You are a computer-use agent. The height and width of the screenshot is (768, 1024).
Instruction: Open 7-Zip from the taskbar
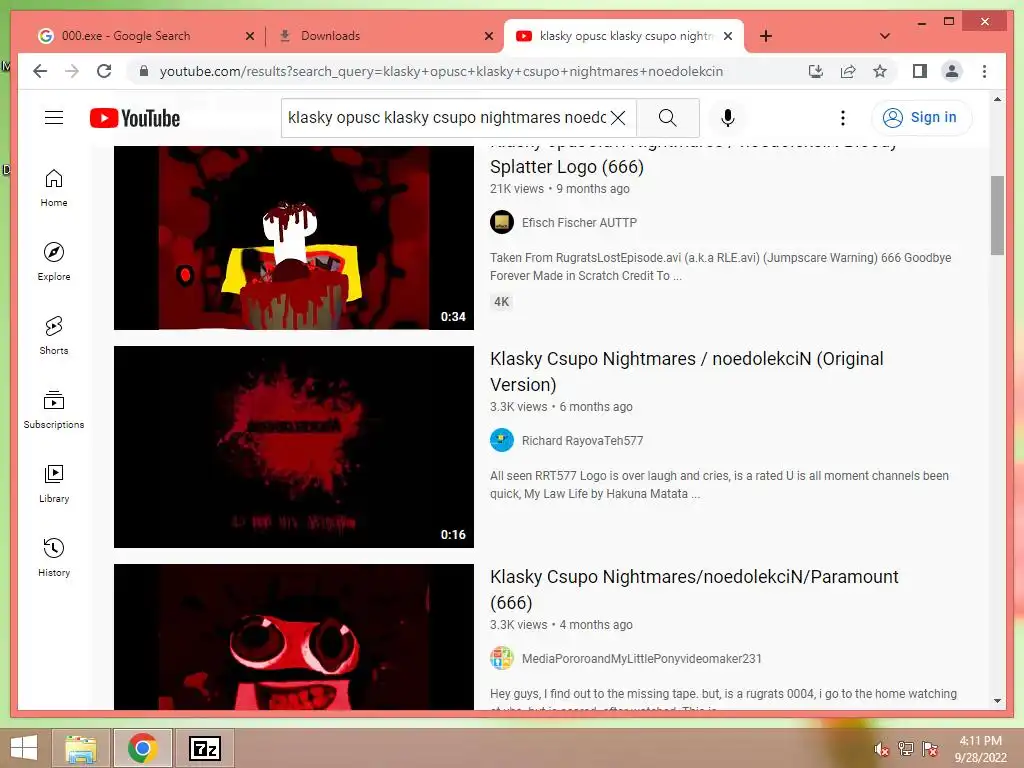tap(204, 748)
